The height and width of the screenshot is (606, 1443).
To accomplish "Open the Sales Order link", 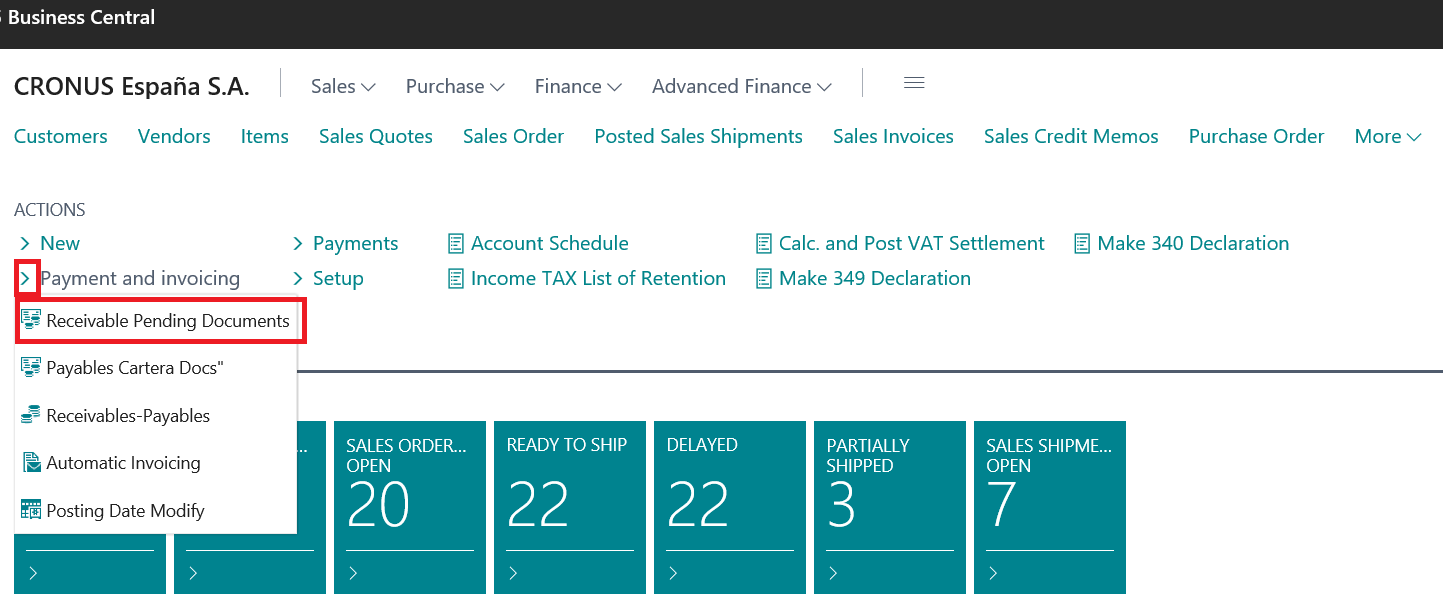I will click(x=513, y=136).
